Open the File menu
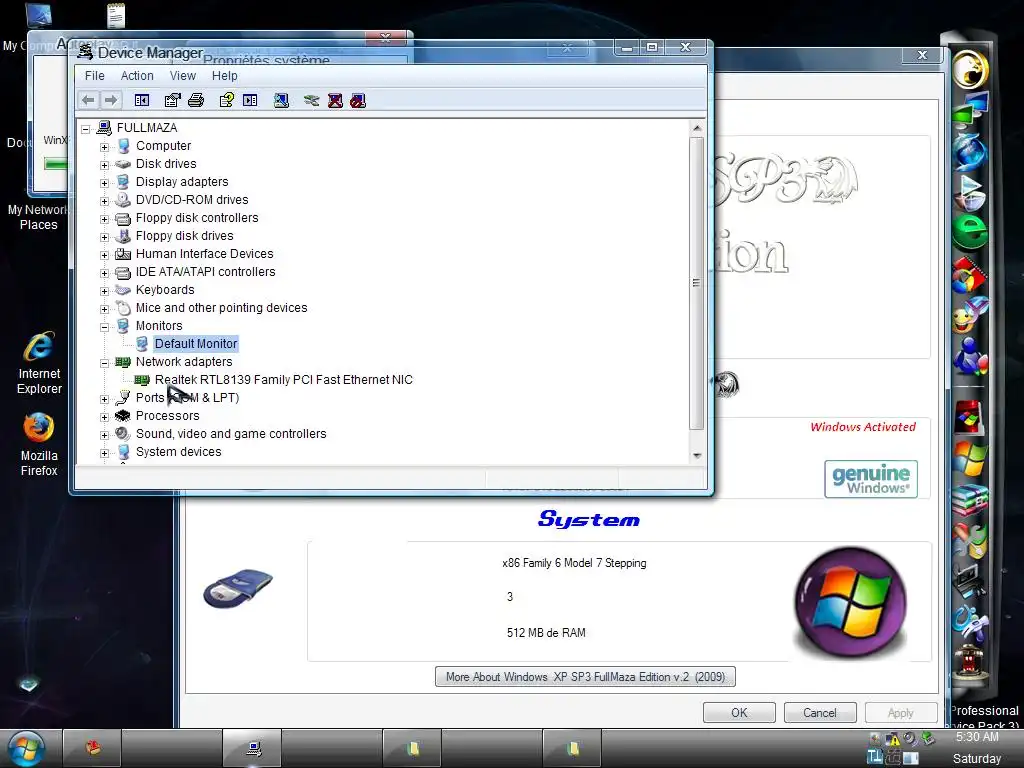The width and height of the screenshot is (1024, 768). coord(95,76)
